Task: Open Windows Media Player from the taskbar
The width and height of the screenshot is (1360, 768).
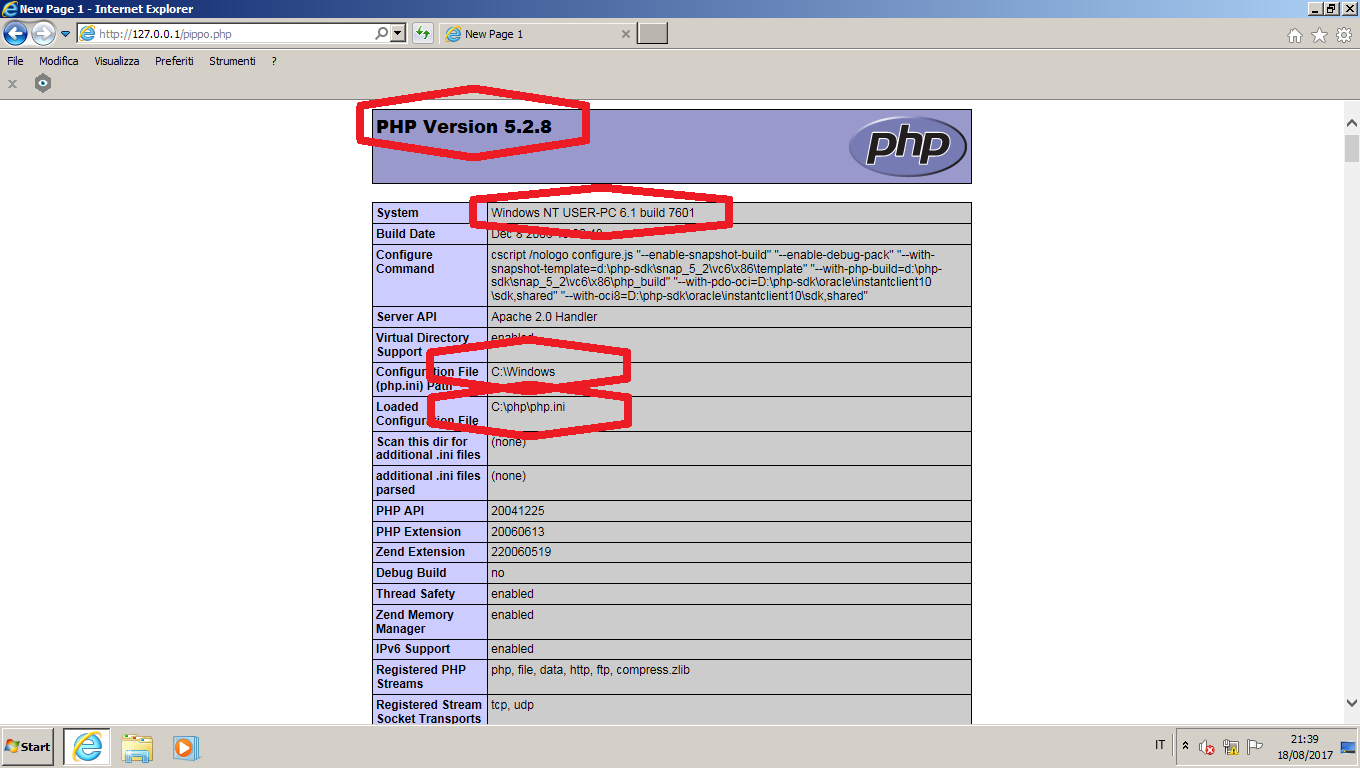Action: (x=186, y=747)
